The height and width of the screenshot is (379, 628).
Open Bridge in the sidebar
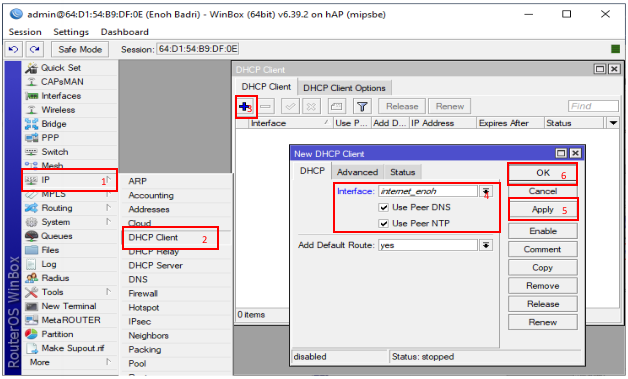point(54,124)
